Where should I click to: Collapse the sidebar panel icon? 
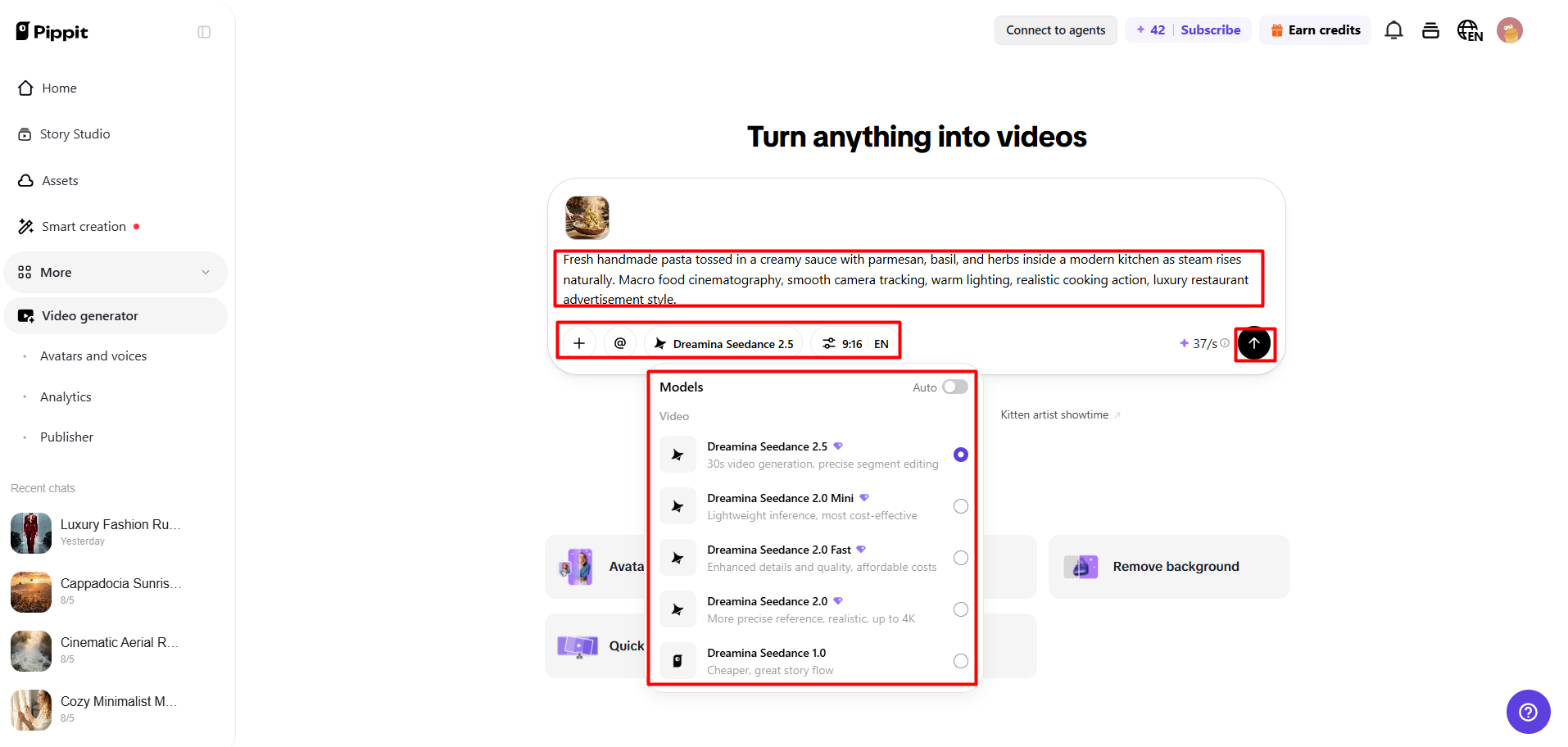(204, 32)
